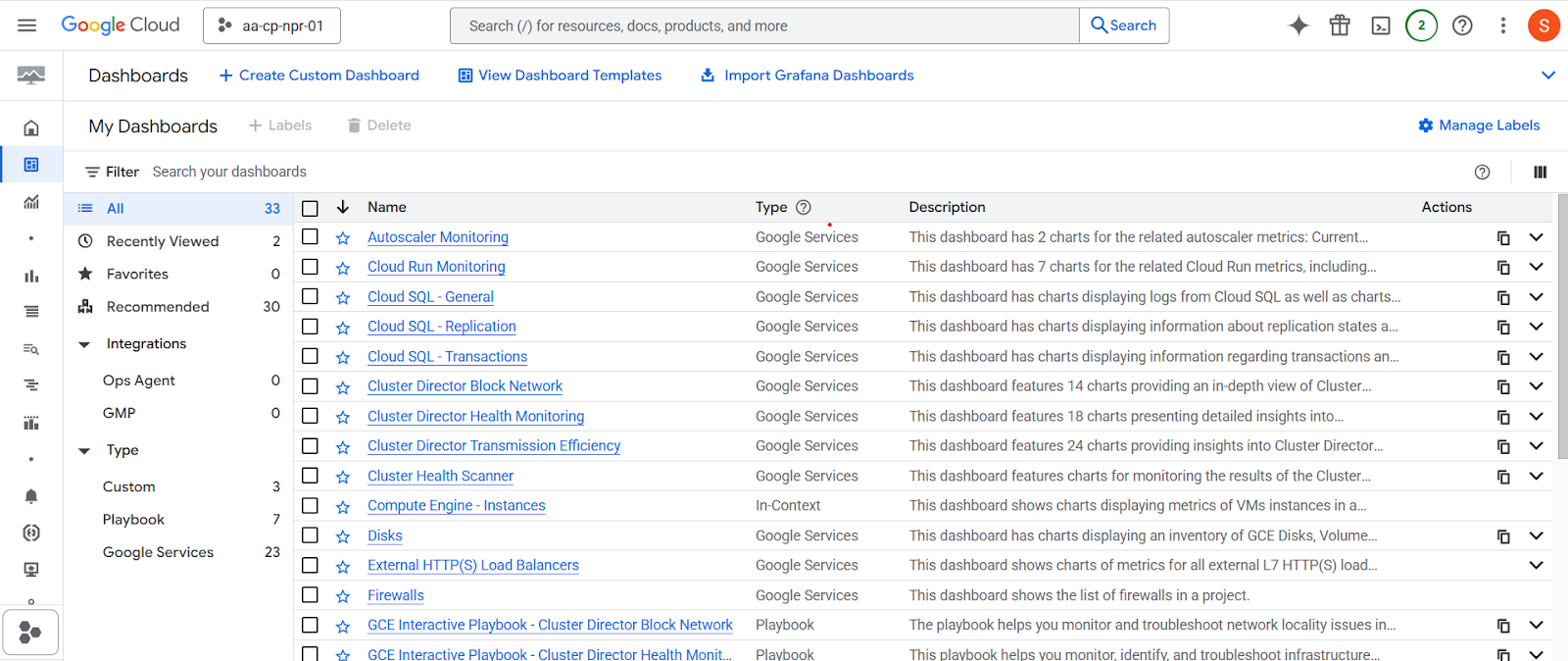Image resolution: width=1568 pixels, height=661 pixels.
Task: Open the Compute Engine - Instances link
Action: tap(457, 506)
